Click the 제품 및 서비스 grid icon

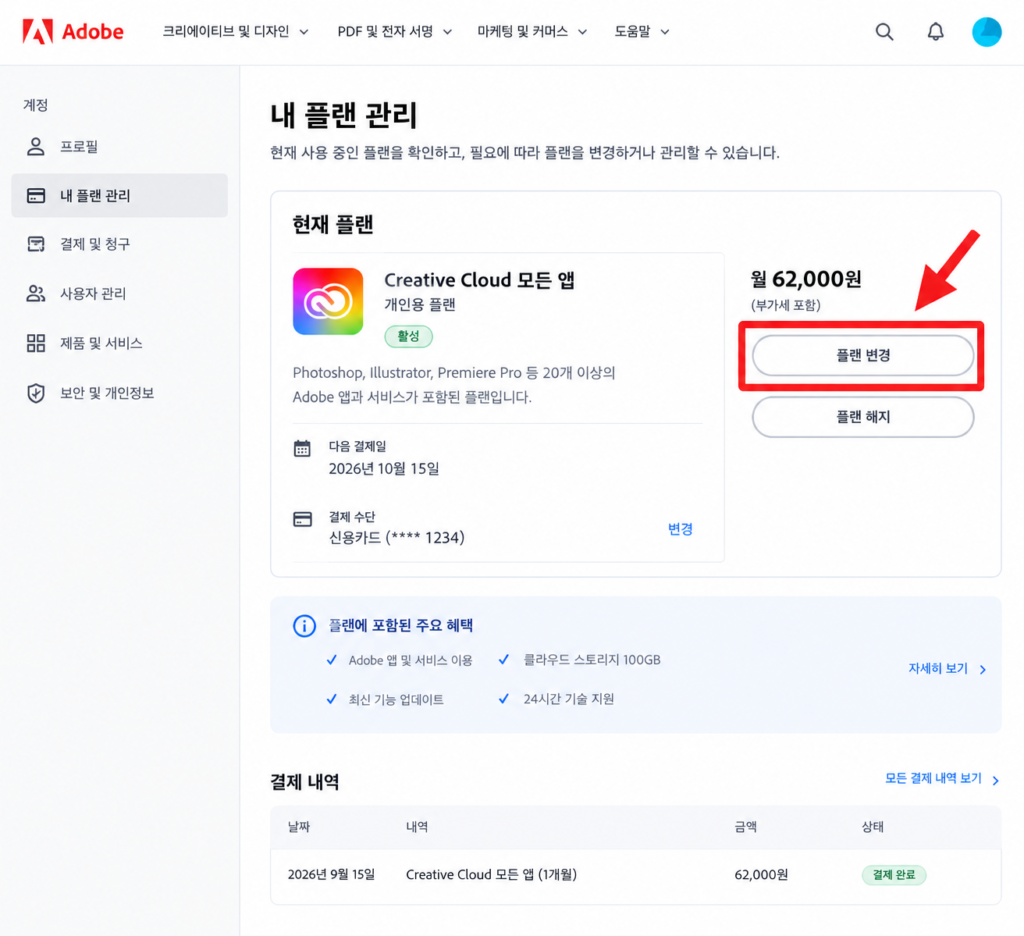(x=36, y=343)
